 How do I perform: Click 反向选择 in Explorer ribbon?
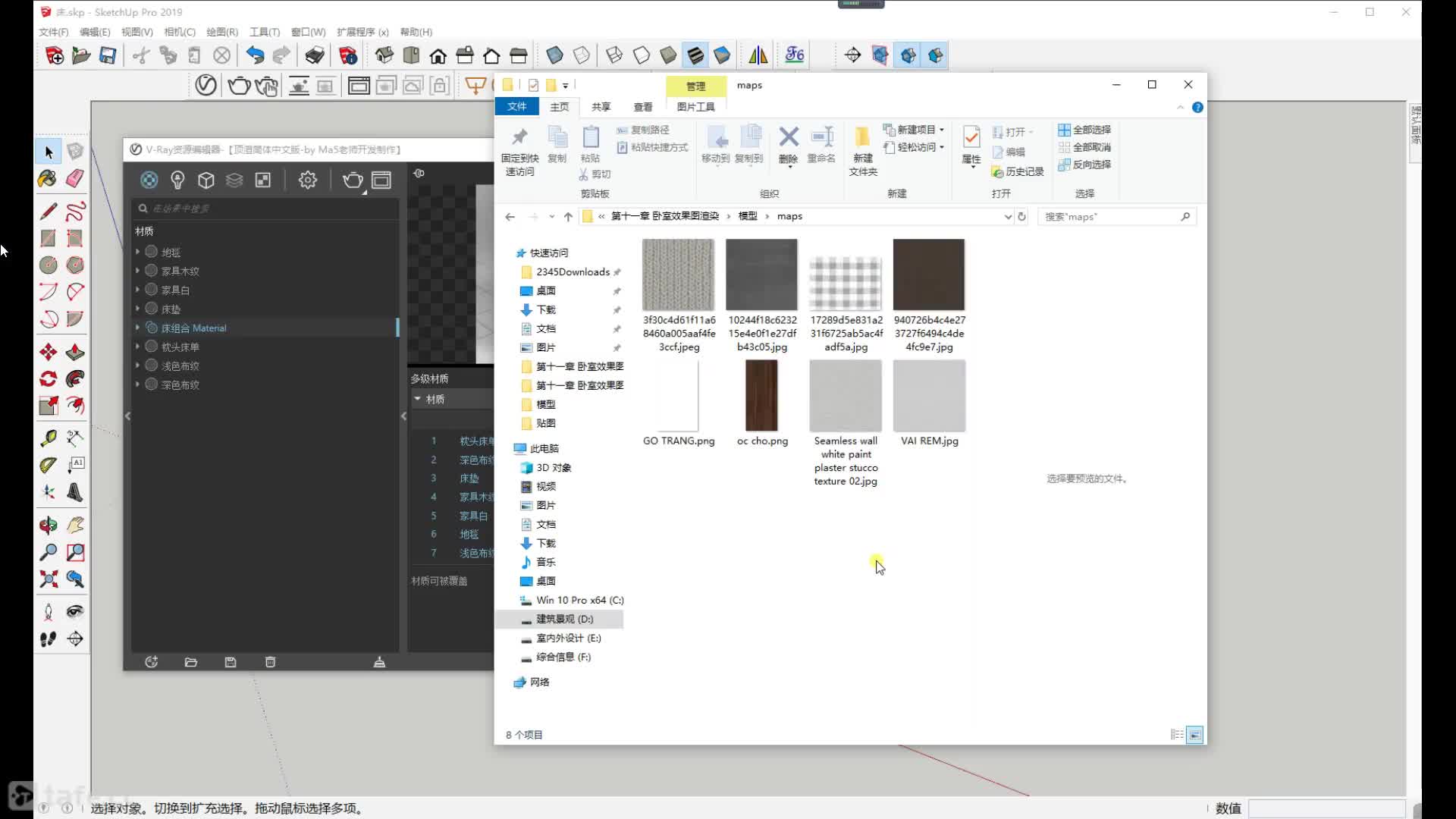[x=1084, y=165]
